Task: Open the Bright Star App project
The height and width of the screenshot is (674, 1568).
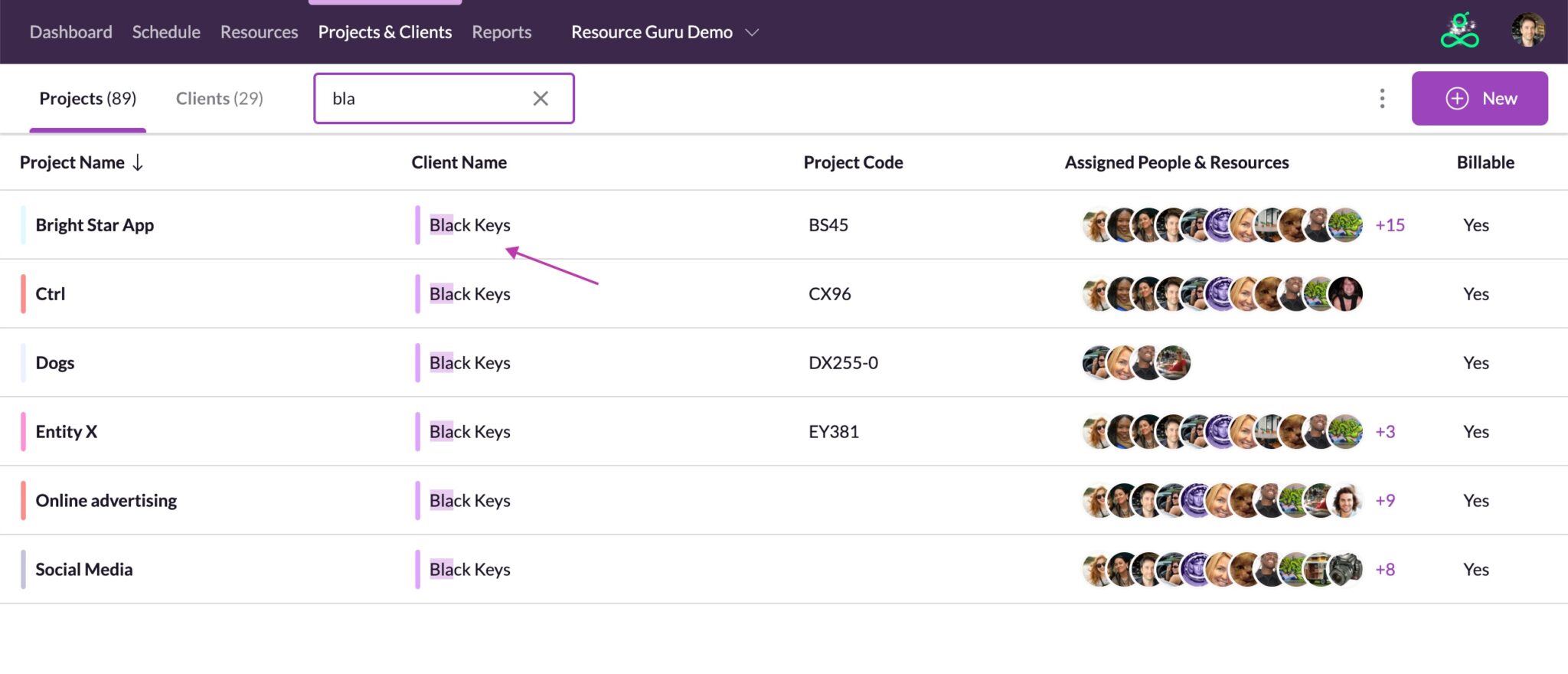Action: (95, 225)
